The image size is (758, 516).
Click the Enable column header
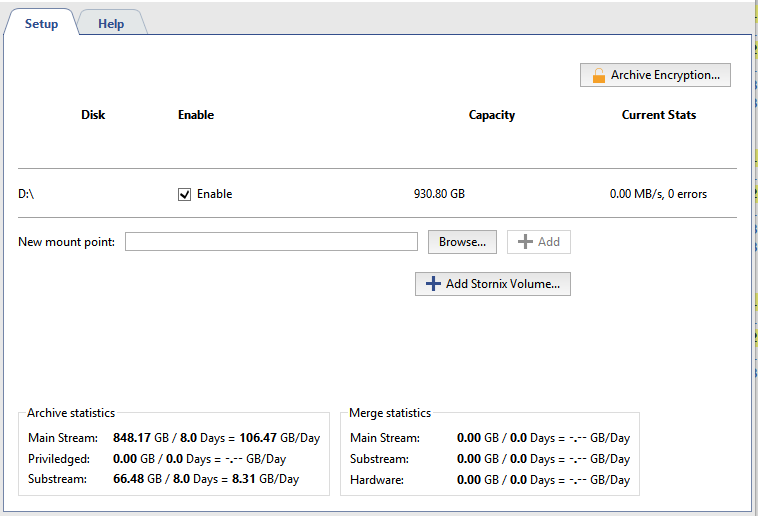point(196,115)
